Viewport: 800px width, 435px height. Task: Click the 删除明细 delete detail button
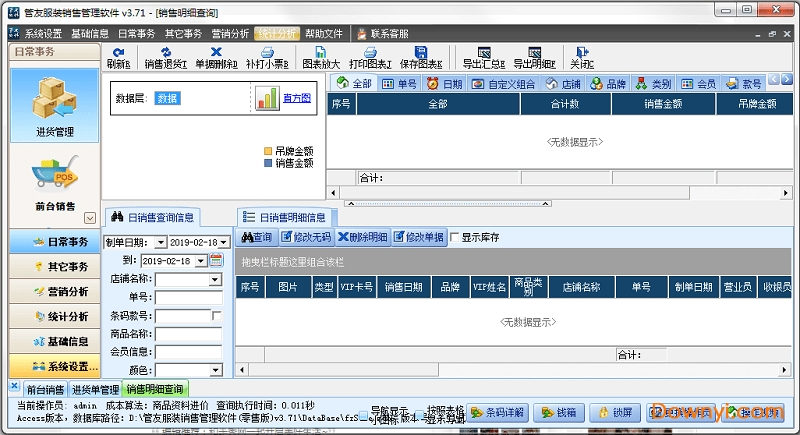point(364,238)
